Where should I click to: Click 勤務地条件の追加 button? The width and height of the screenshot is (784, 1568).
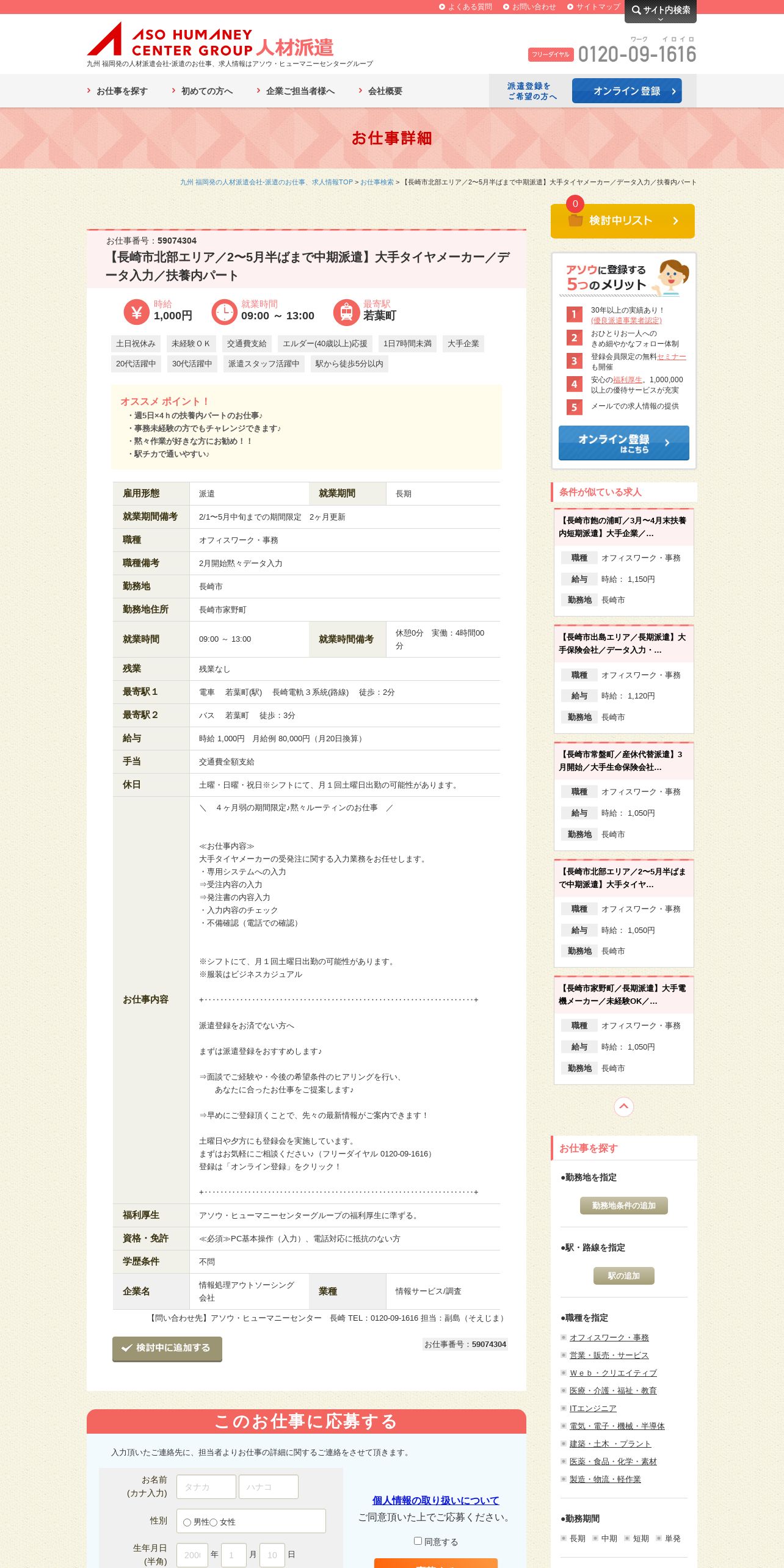click(623, 1205)
